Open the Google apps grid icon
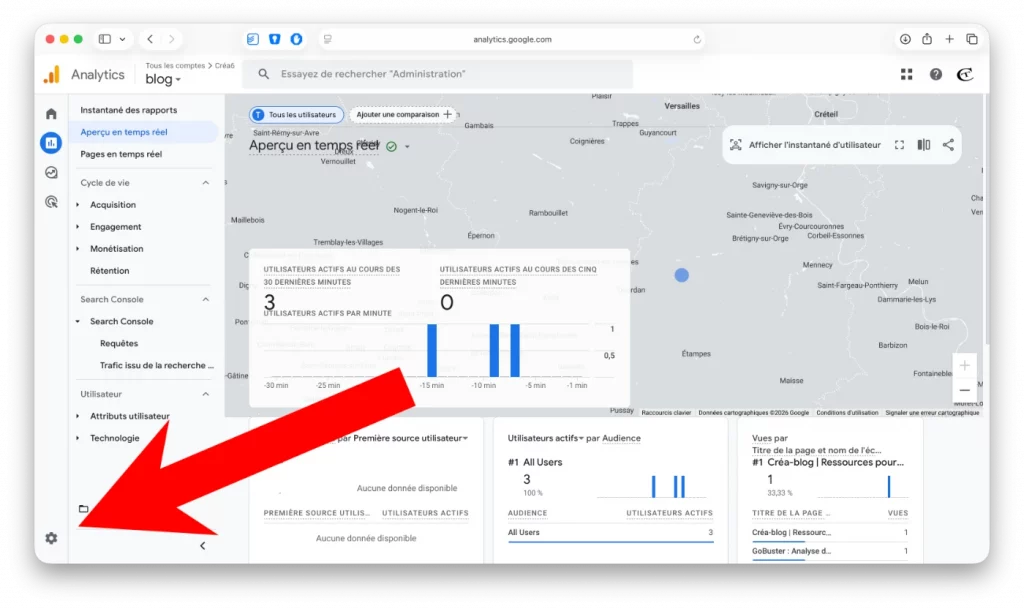Image resolution: width=1024 pixels, height=609 pixels. (x=906, y=75)
